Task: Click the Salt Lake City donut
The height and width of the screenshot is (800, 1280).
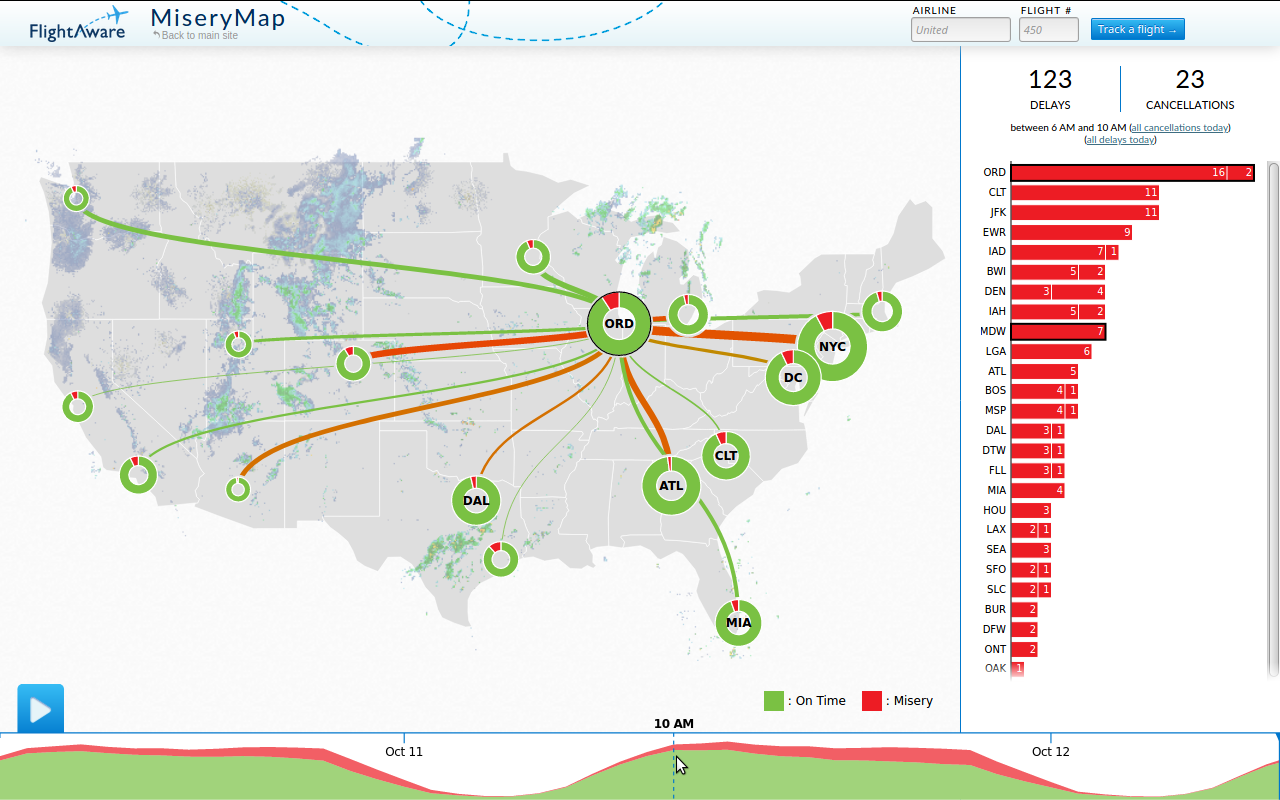Action: coord(238,345)
